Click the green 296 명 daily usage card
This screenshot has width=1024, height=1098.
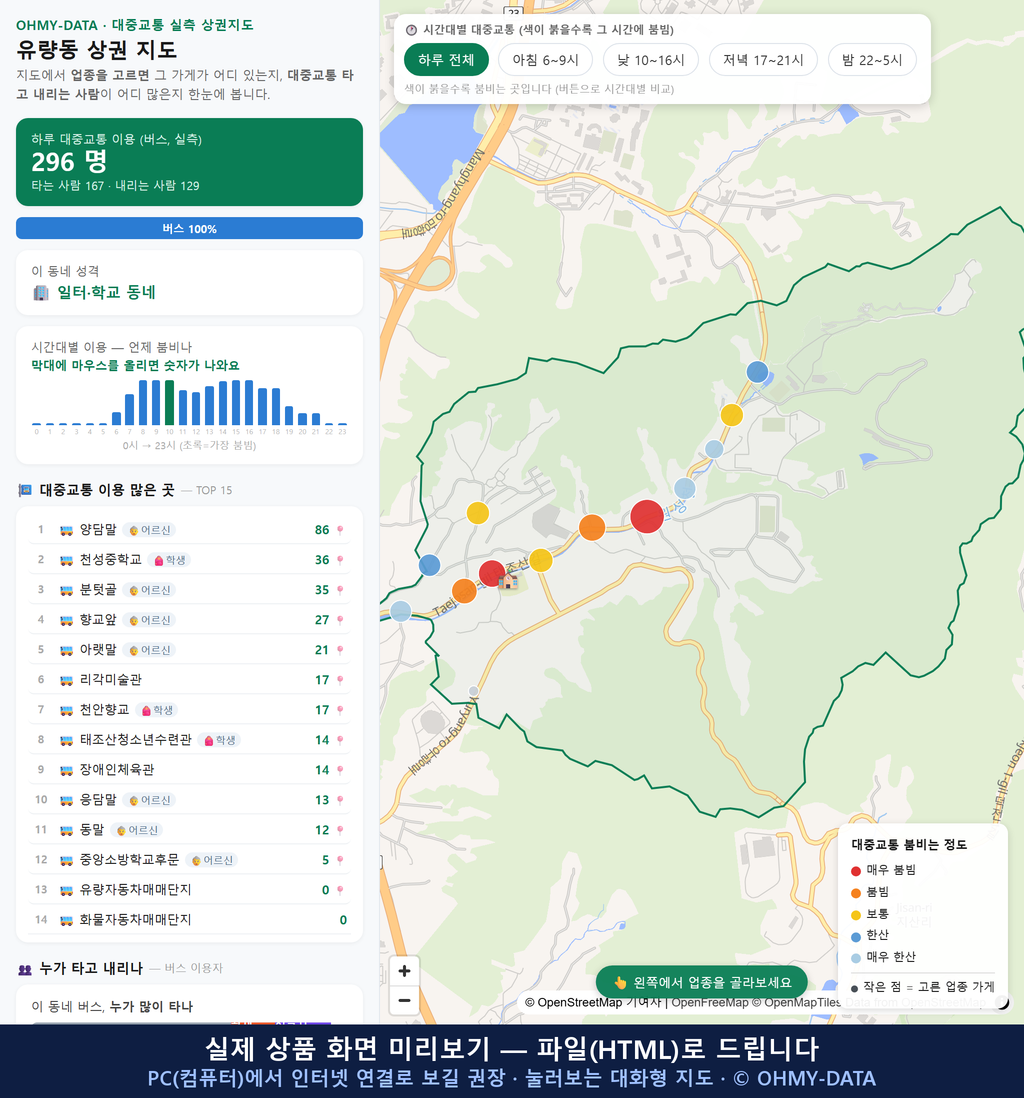point(189,162)
